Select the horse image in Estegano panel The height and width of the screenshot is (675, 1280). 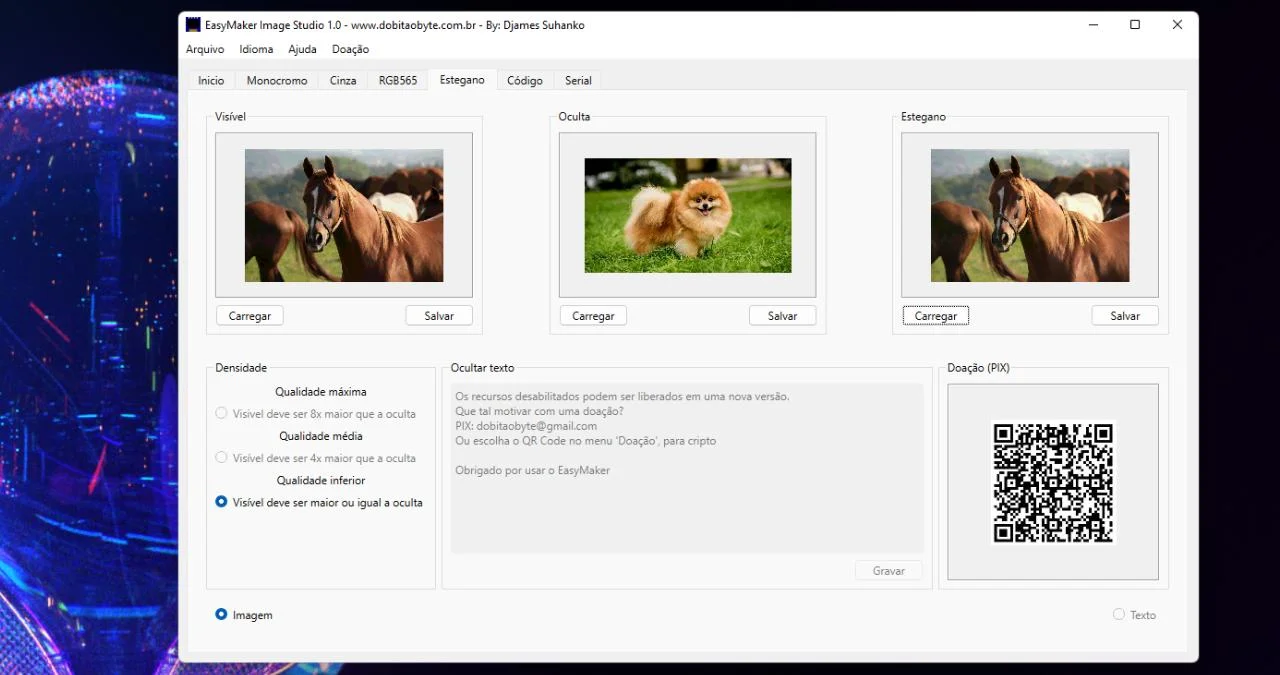click(x=1030, y=216)
